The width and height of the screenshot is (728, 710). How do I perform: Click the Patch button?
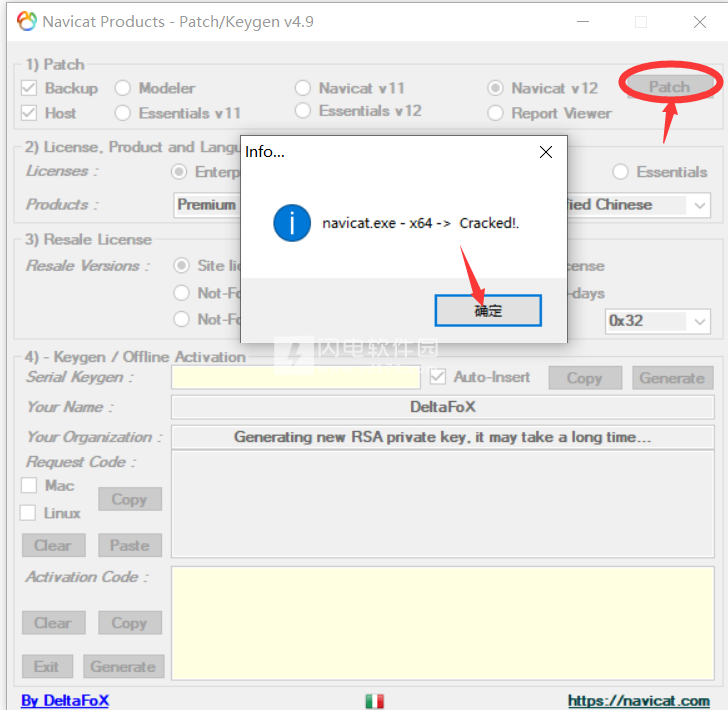click(x=669, y=86)
